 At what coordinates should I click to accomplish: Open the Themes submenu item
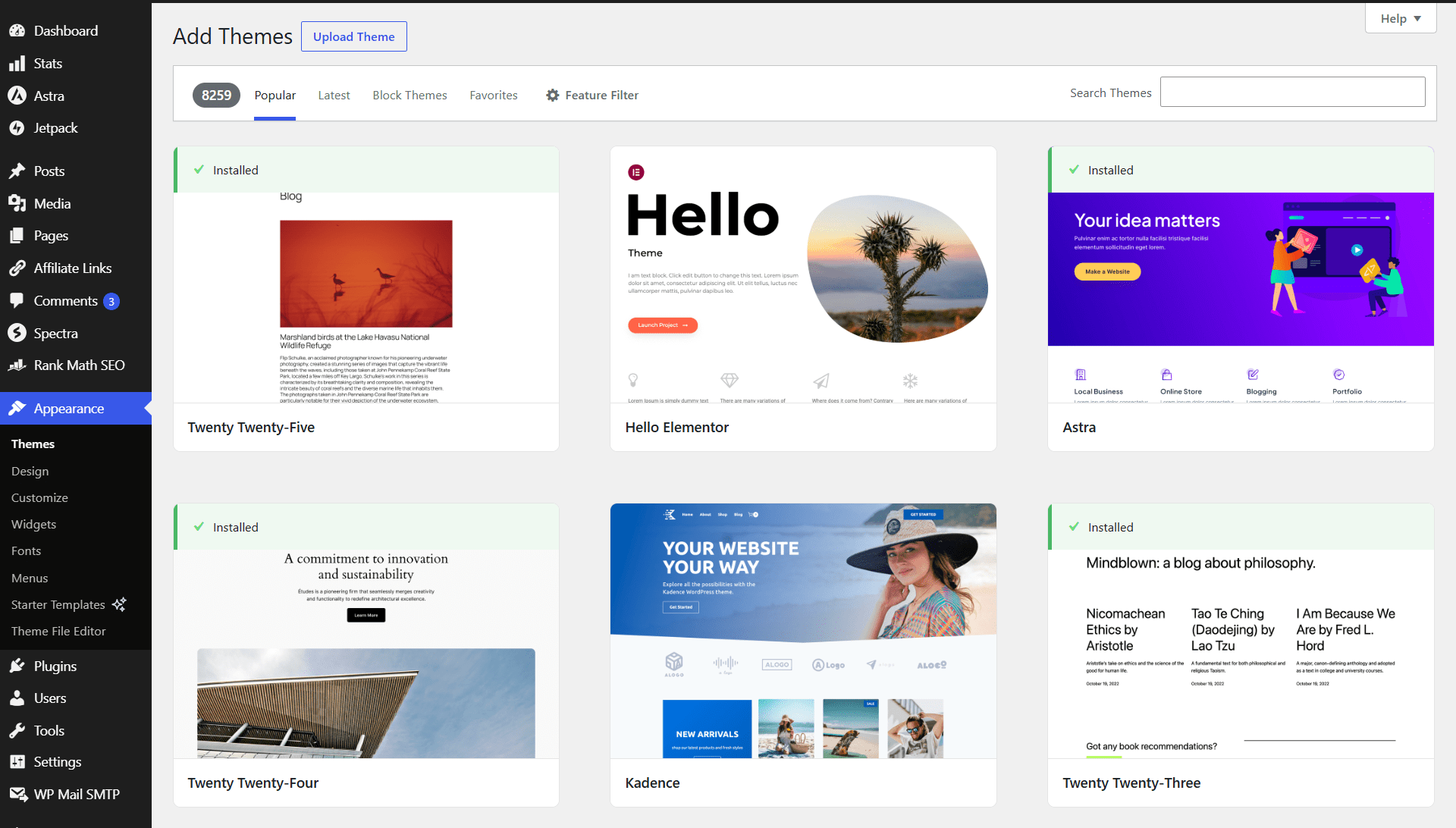point(33,444)
